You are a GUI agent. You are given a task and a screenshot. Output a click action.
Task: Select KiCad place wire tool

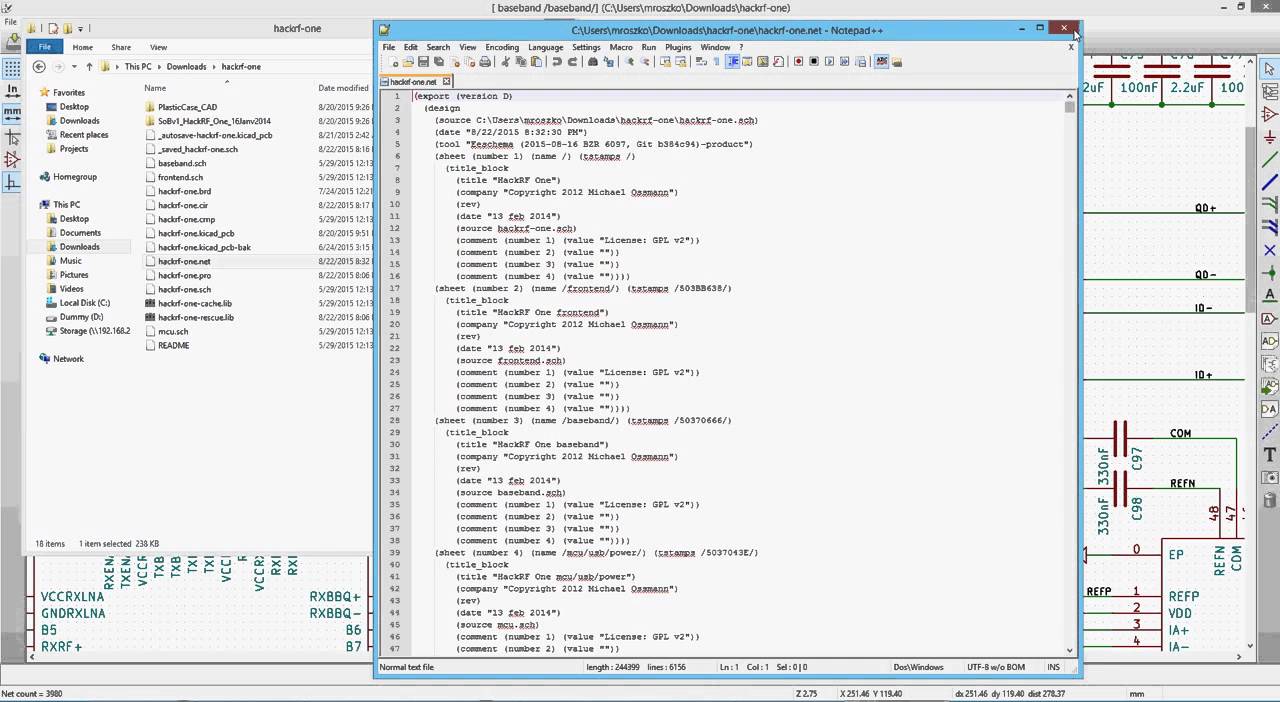click(x=1269, y=162)
